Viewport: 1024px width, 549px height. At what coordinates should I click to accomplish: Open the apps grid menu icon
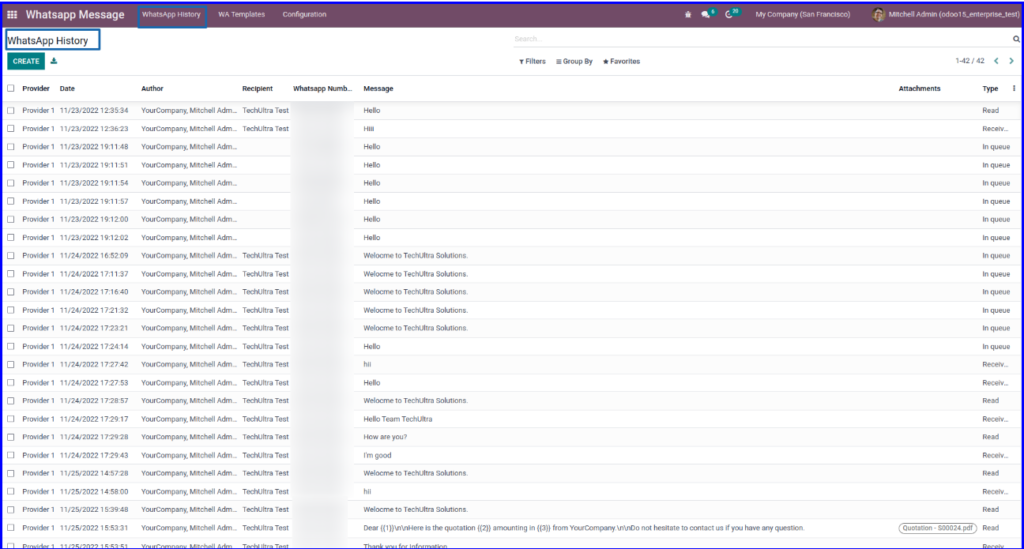tap(12, 14)
